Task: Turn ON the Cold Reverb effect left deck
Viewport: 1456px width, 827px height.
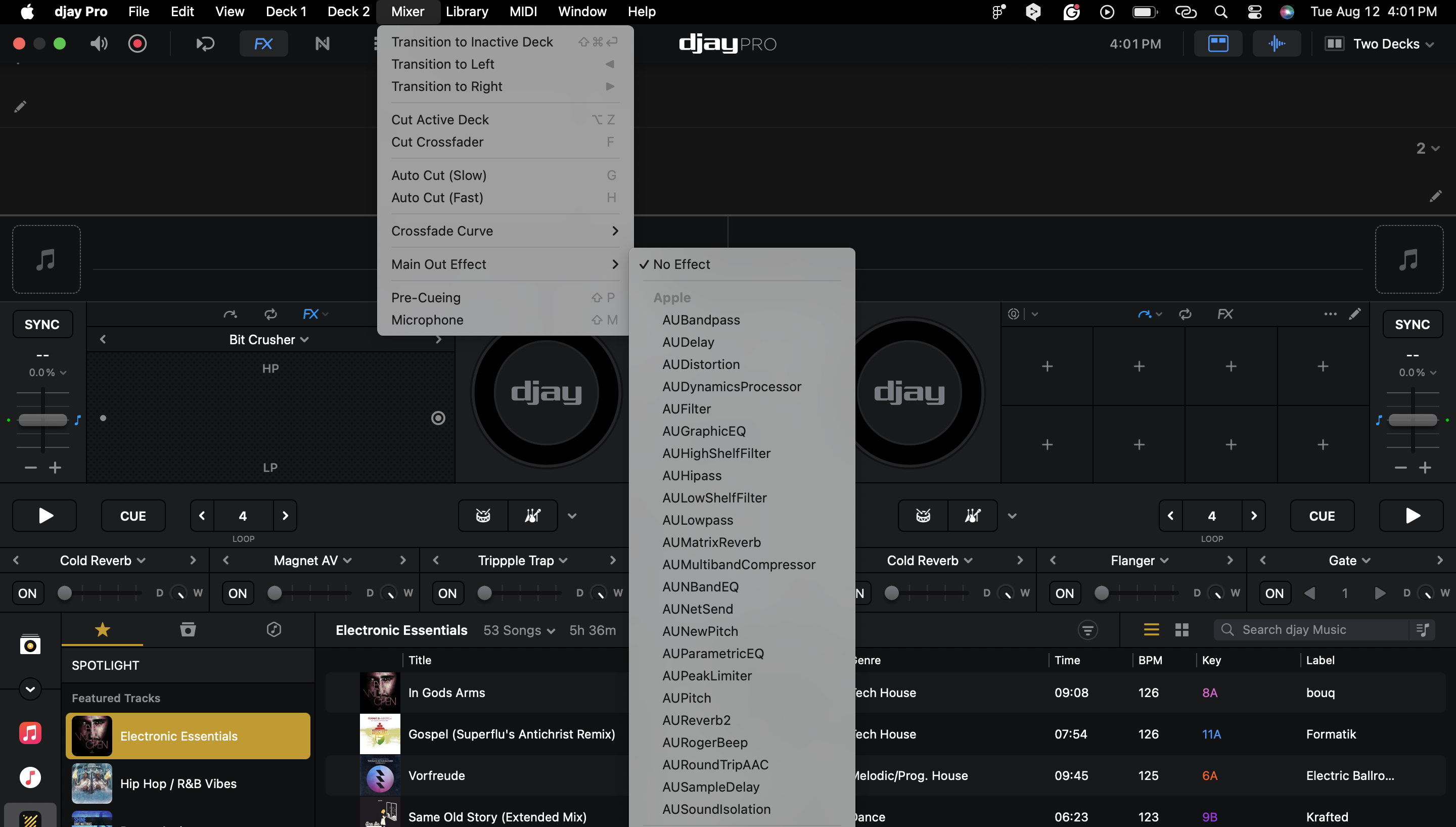Action: (27, 593)
